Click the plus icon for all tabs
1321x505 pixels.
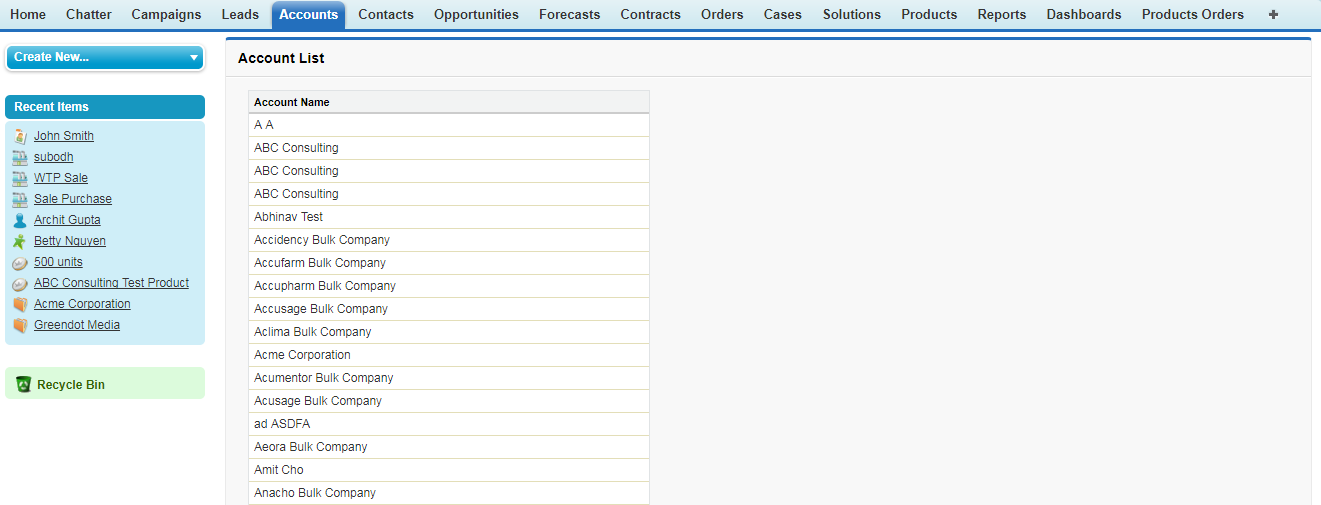pos(1273,15)
